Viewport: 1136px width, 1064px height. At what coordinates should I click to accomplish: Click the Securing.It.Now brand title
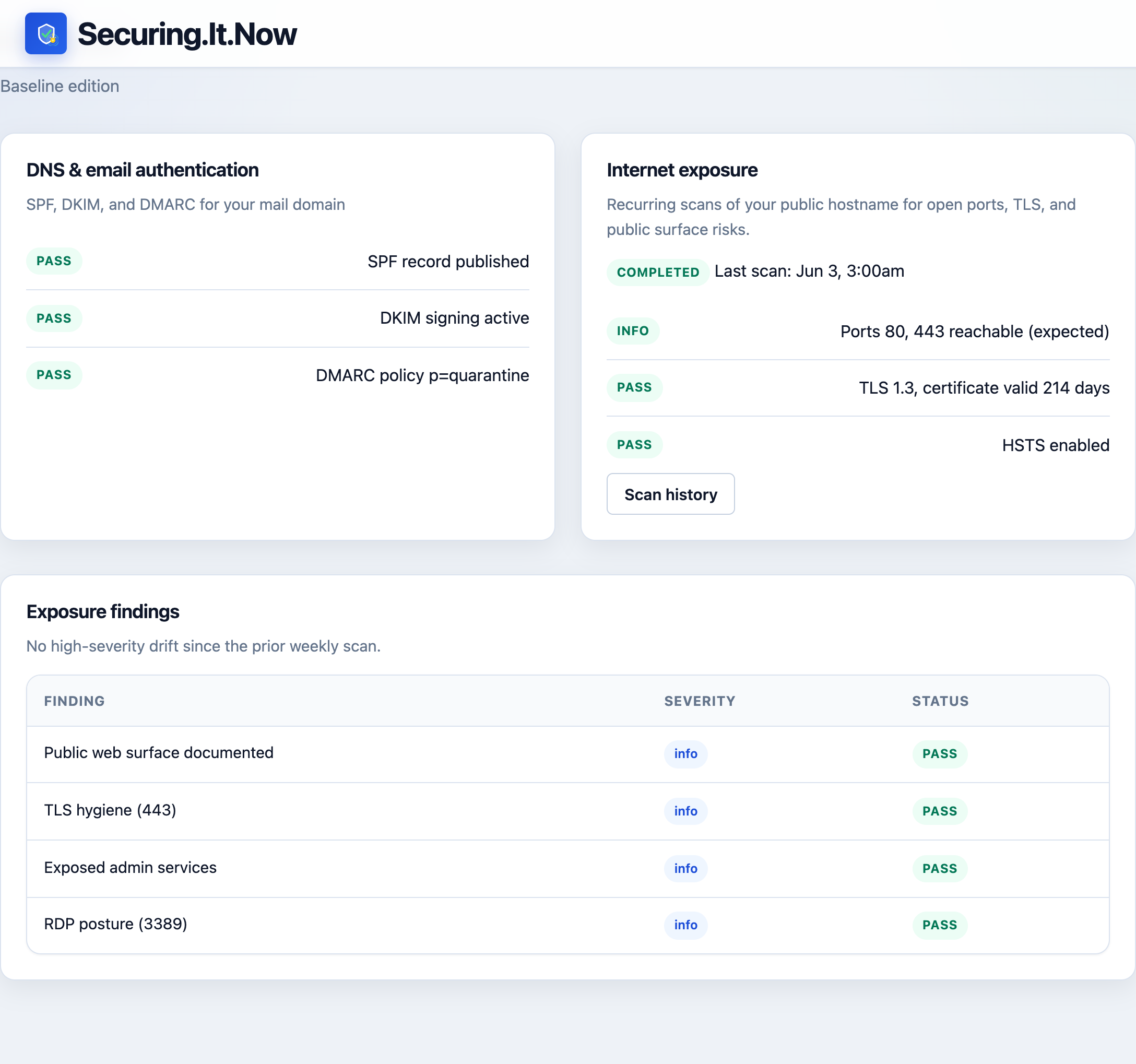point(187,34)
